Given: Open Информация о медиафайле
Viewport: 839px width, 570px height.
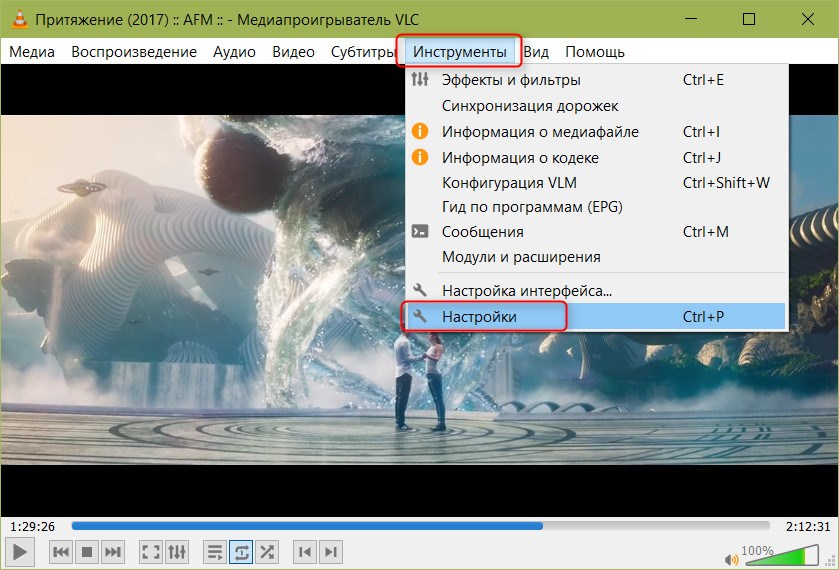Looking at the screenshot, I should pyautogui.click(x=595, y=132).
